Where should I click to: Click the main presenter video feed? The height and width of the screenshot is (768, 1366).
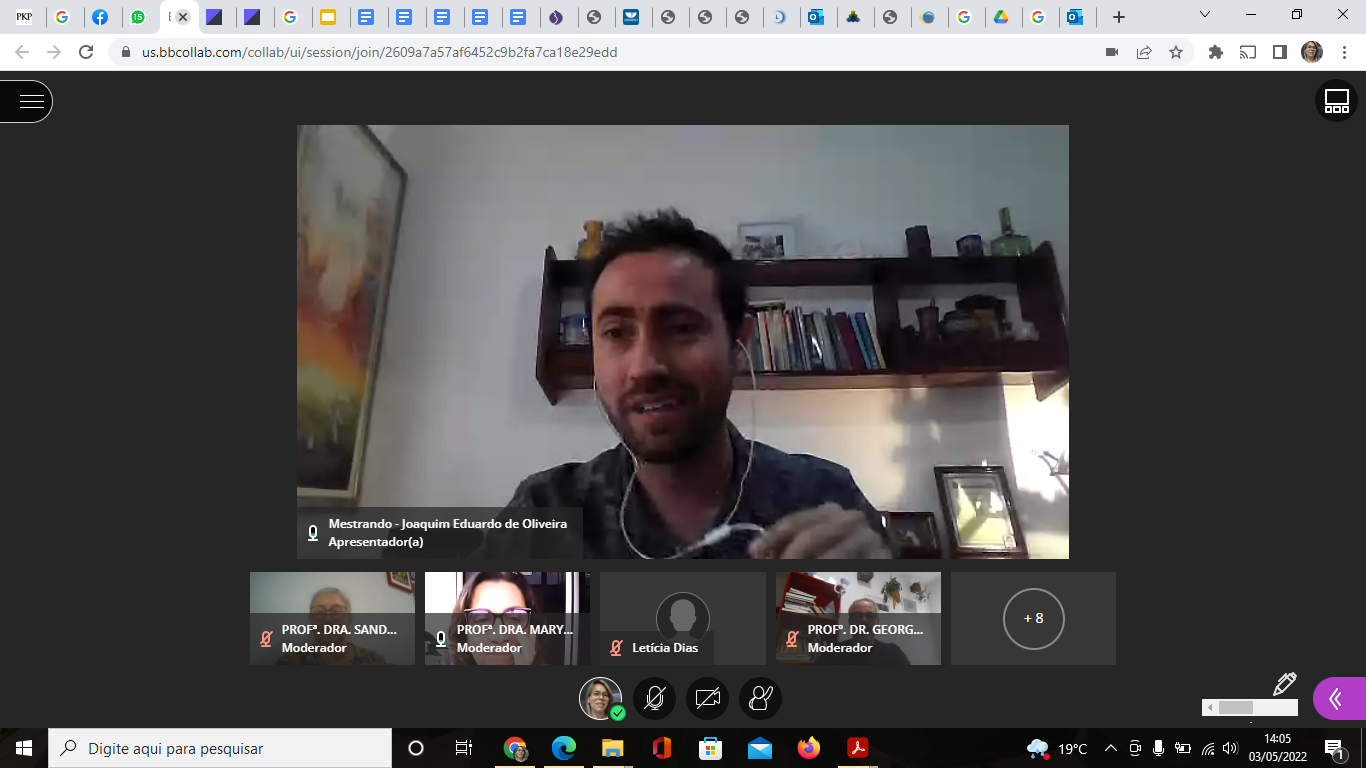pyautogui.click(x=683, y=342)
